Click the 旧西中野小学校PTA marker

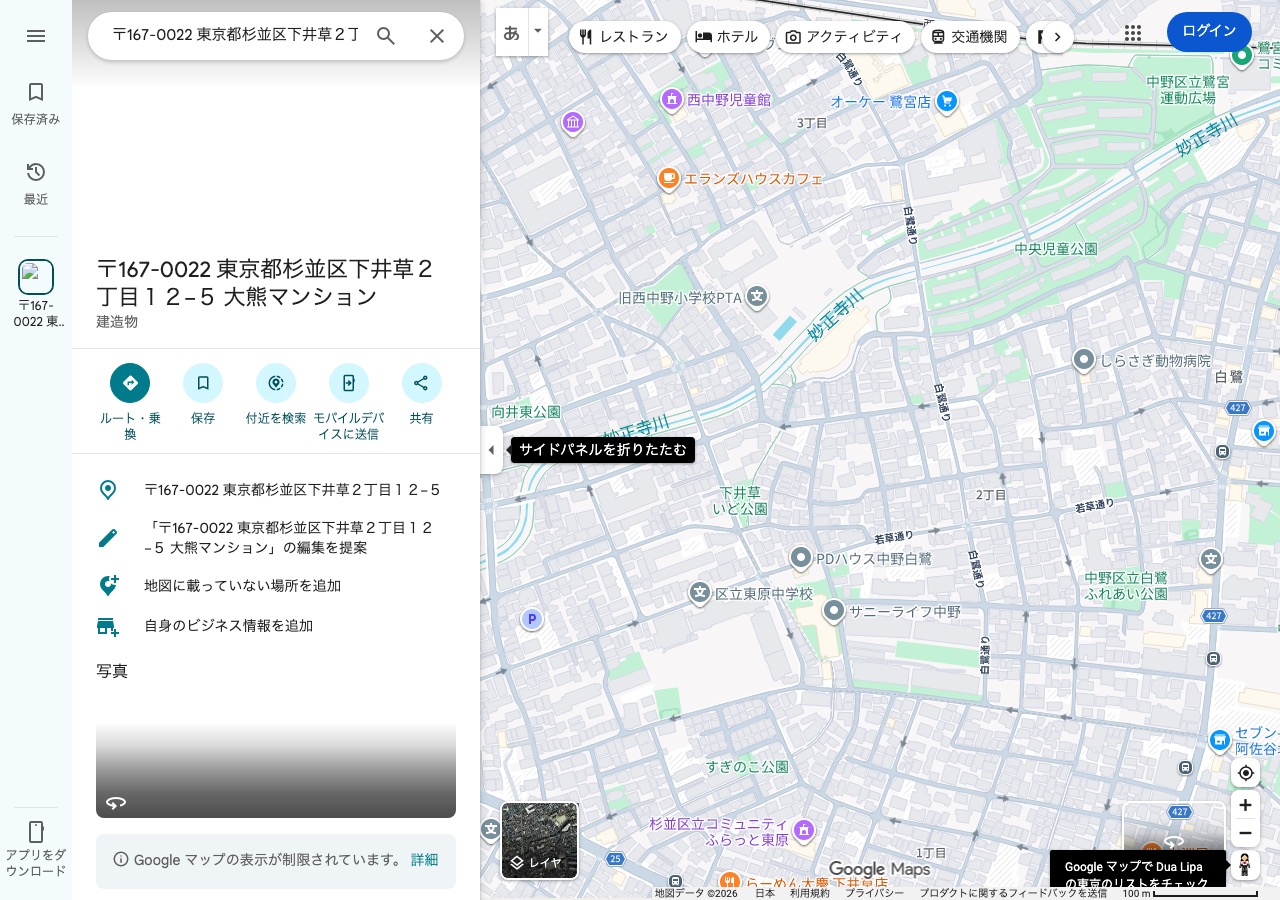[x=759, y=296]
